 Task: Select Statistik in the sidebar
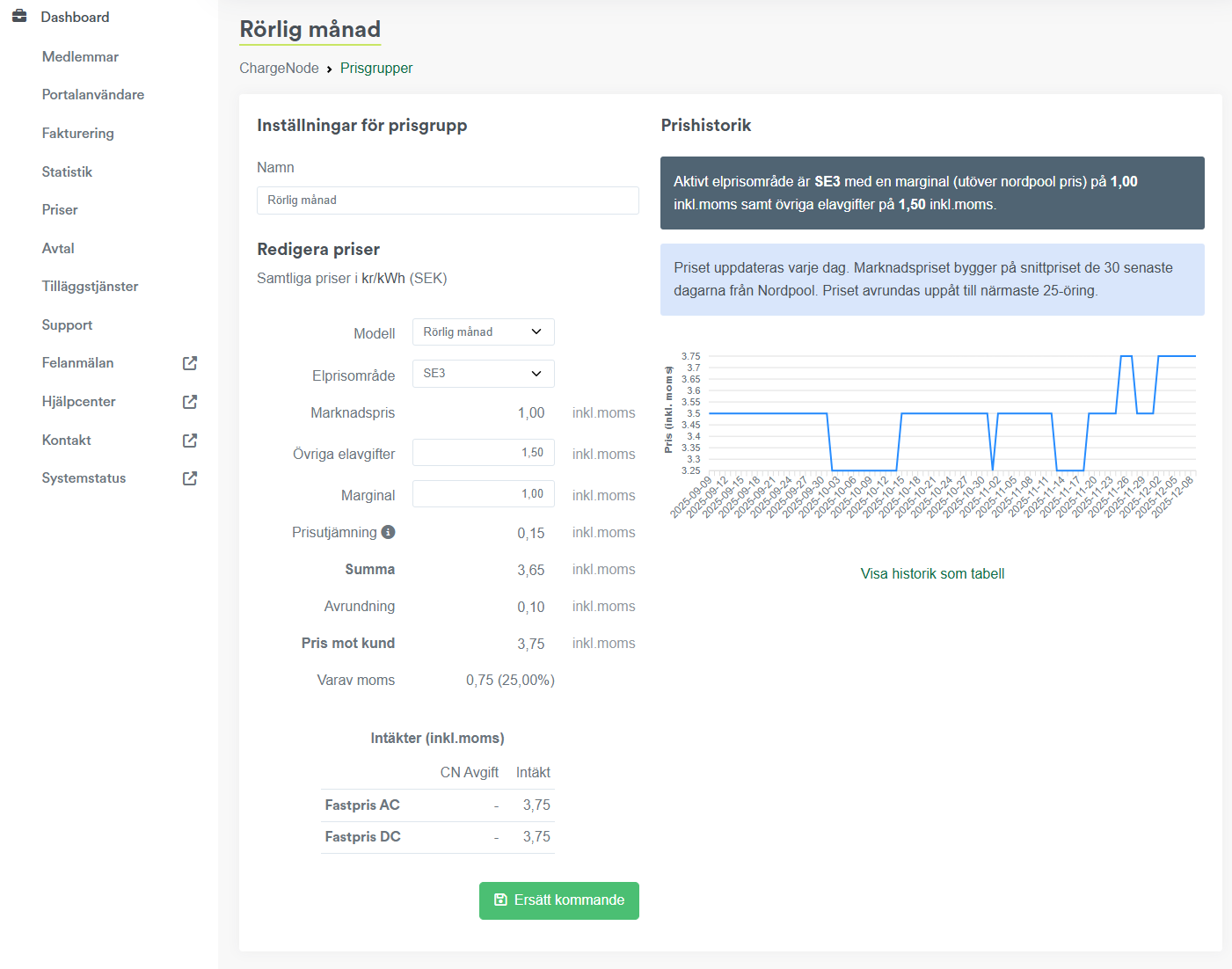[x=67, y=171]
